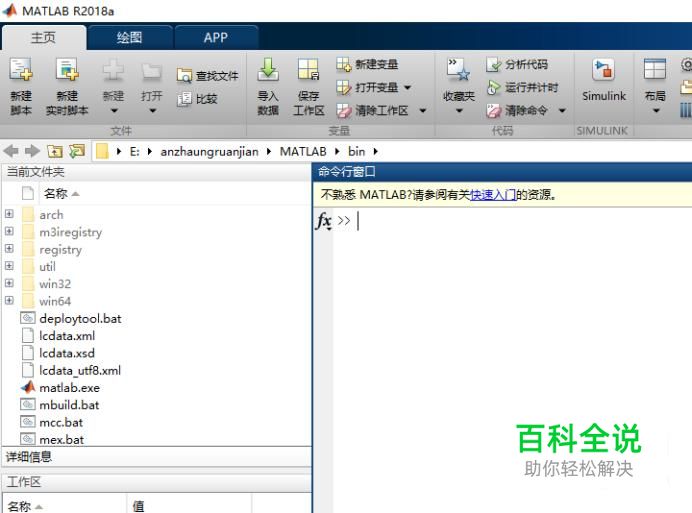Click the New Live Script (新建实时脚本) icon
Image resolution: width=692 pixels, height=513 pixels.
tap(67, 70)
